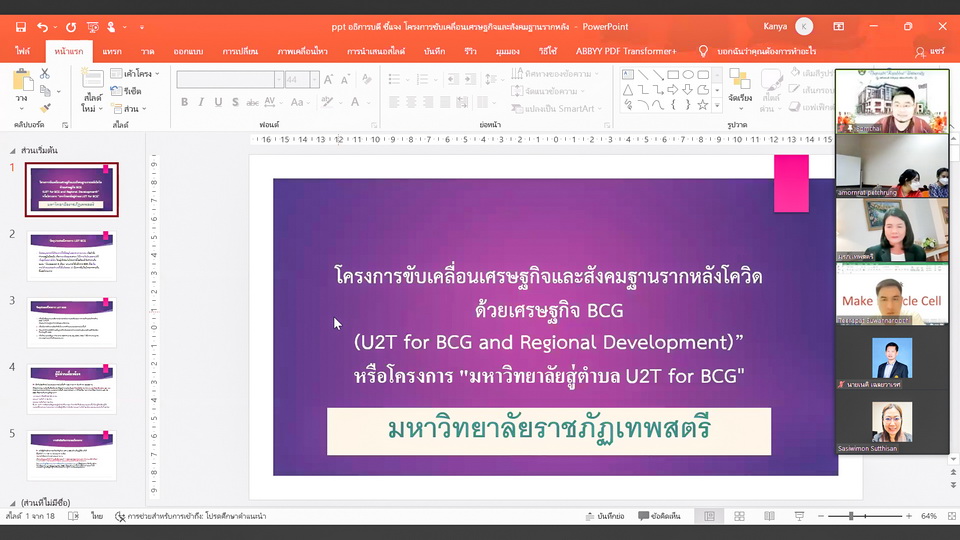Switch to Slide Sorter view icon

click(740, 516)
